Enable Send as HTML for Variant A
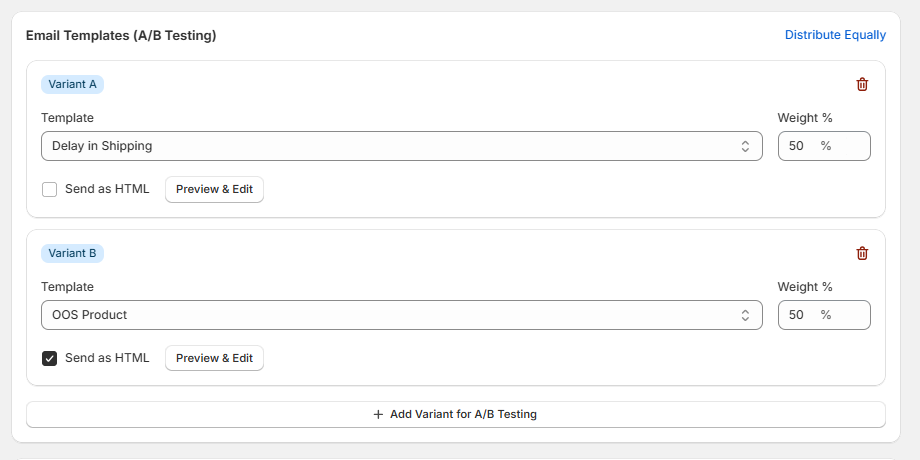Screen dimensions: 920x460 tap(49, 189)
